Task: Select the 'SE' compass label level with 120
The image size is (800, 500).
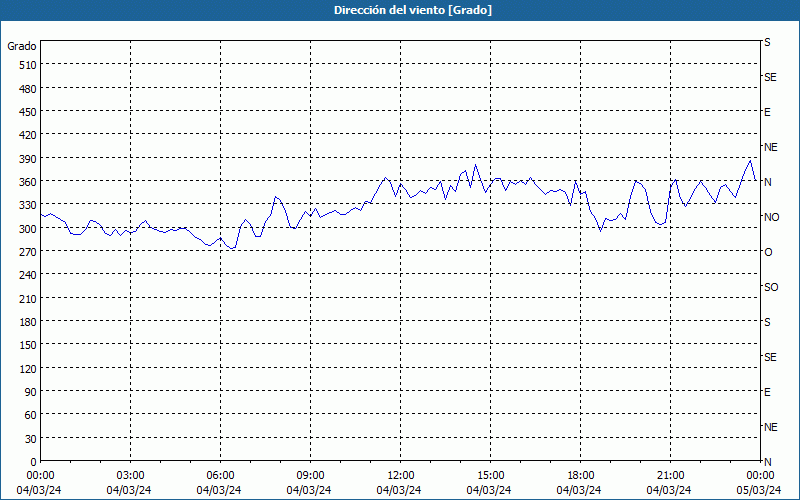Action: pyautogui.click(x=770, y=357)
